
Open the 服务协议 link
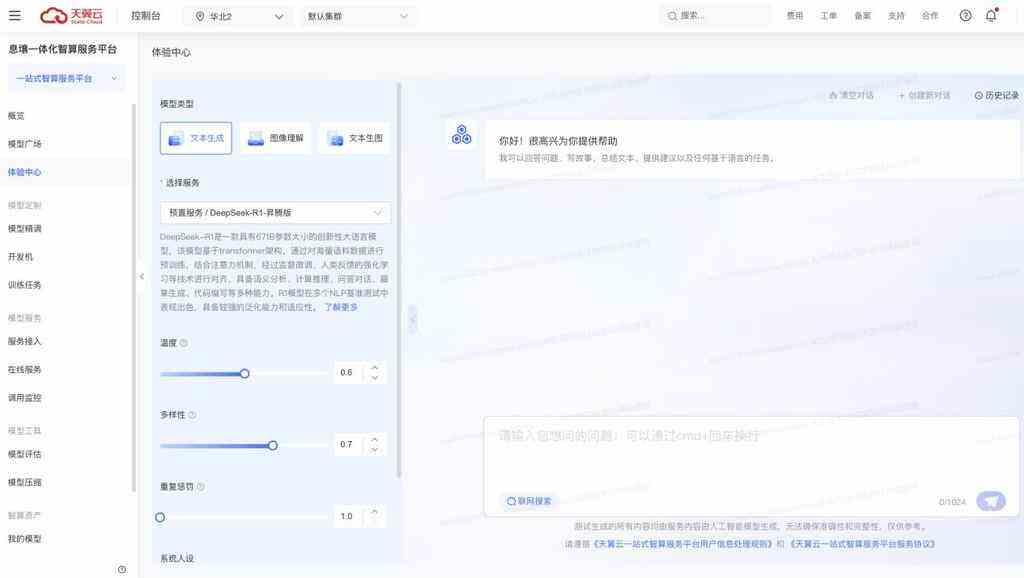pos(863,544)
